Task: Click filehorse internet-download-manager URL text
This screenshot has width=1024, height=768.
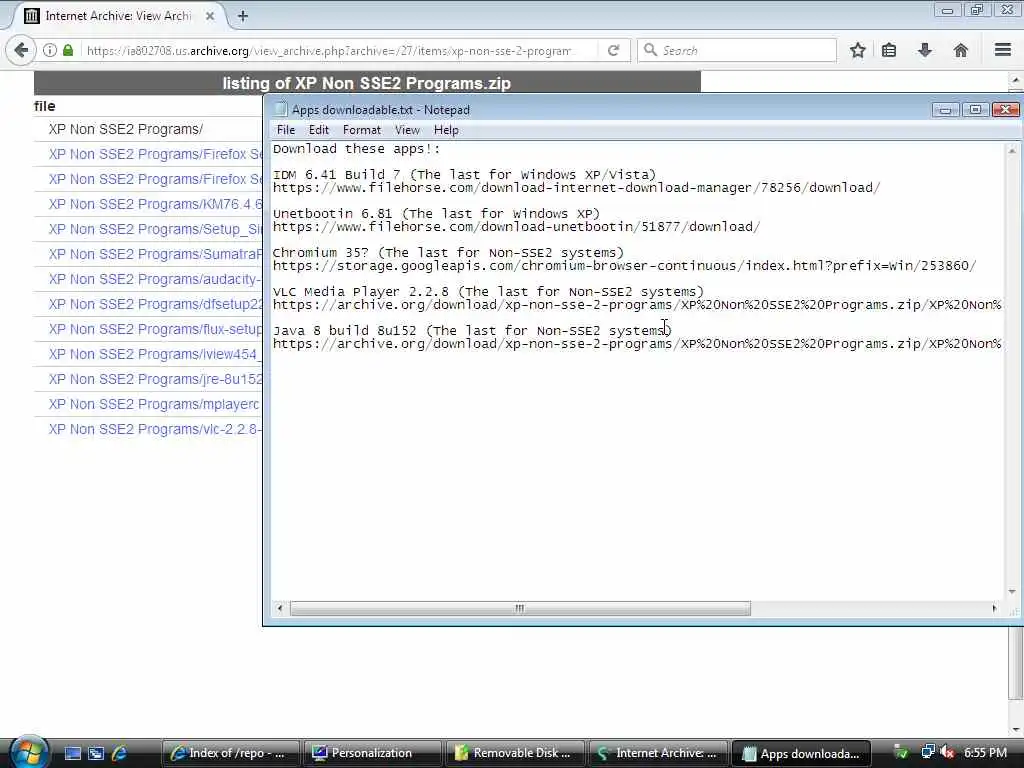Action: pyautogui.click(x=577, y=188)
